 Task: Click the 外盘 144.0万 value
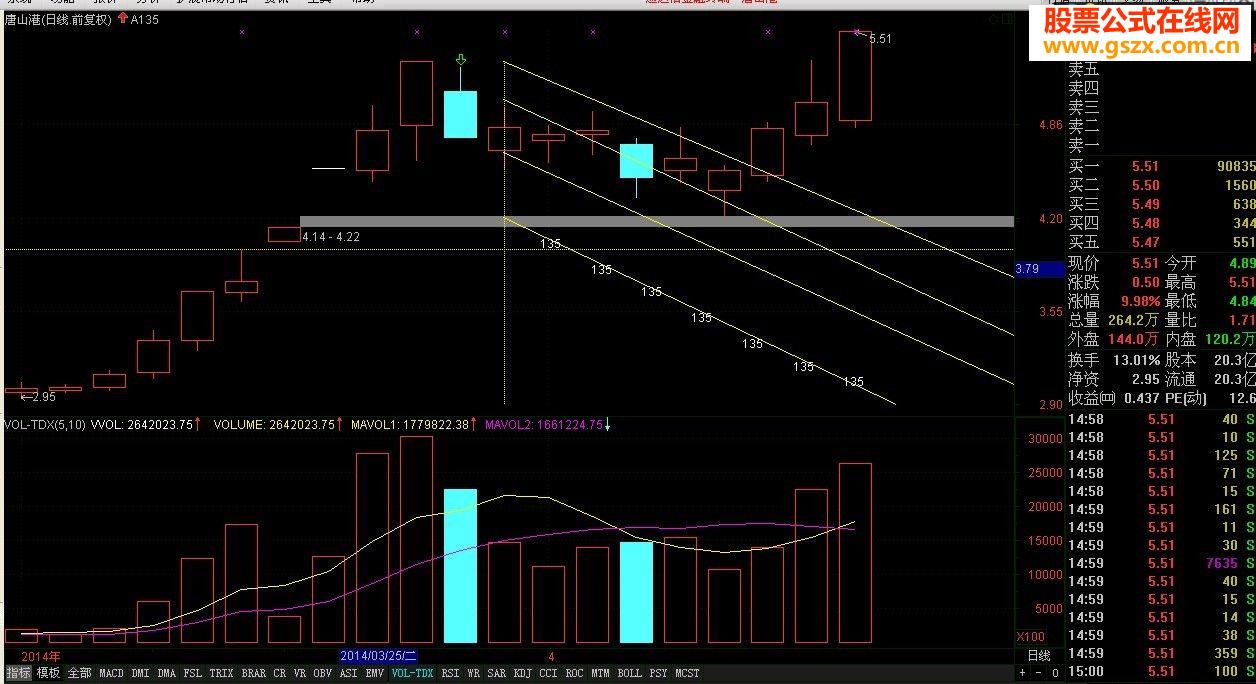(1134, 340)
